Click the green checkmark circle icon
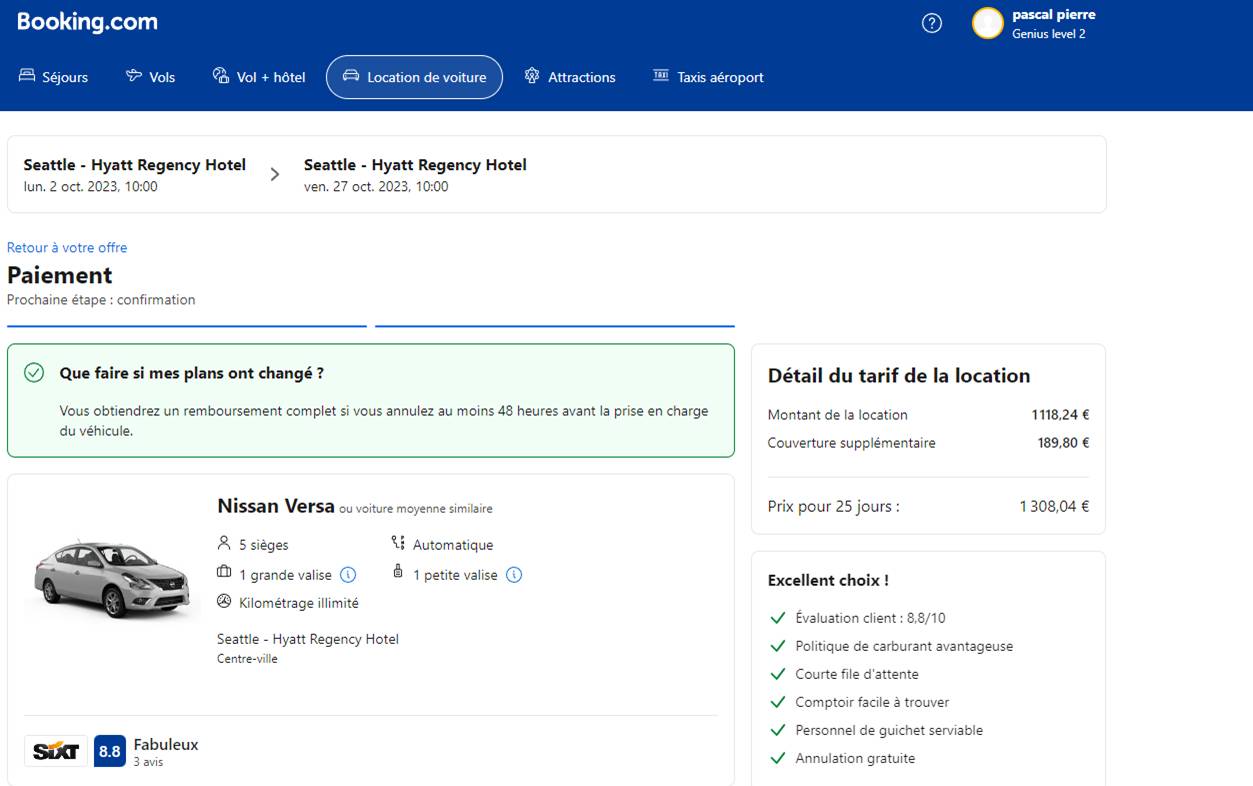1253x786 pixels. coord(34,373)
